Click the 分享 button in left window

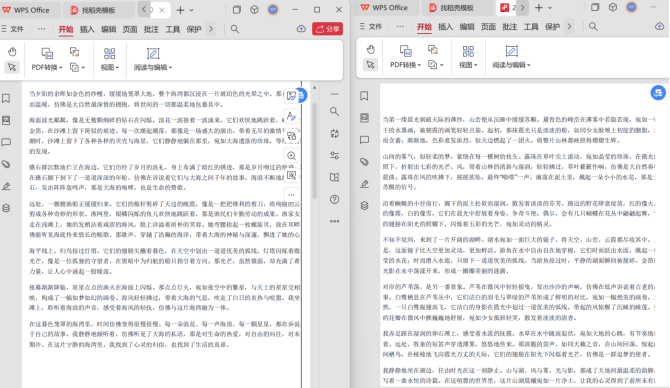(327, 29)
